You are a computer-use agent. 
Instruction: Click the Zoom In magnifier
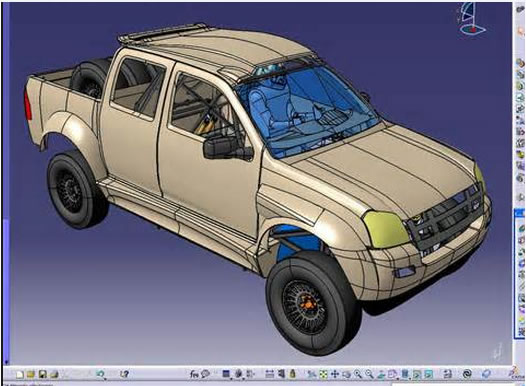358,374
